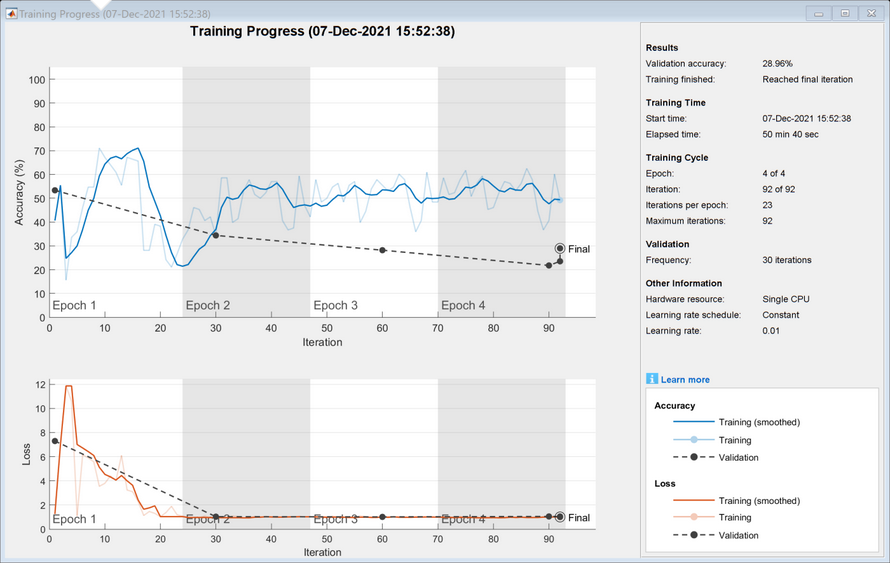Viewport: 890px width, 563px height.
Task: Click the Validation legend marker under Accuracy
Action: pyautogui.click(x=694, y=457)
